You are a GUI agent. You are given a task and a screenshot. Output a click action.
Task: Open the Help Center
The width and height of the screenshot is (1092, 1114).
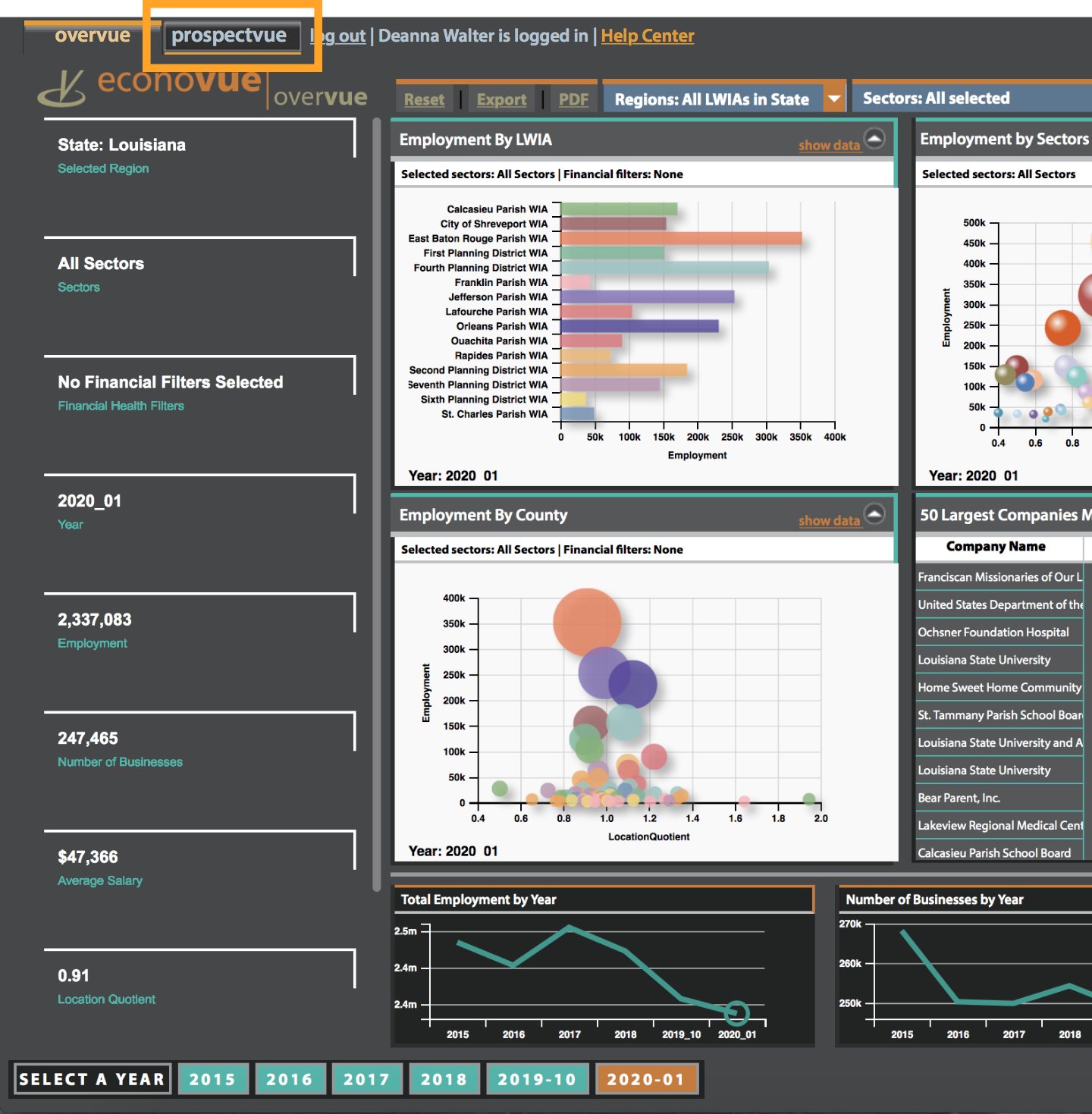click(x=647, y=35)
